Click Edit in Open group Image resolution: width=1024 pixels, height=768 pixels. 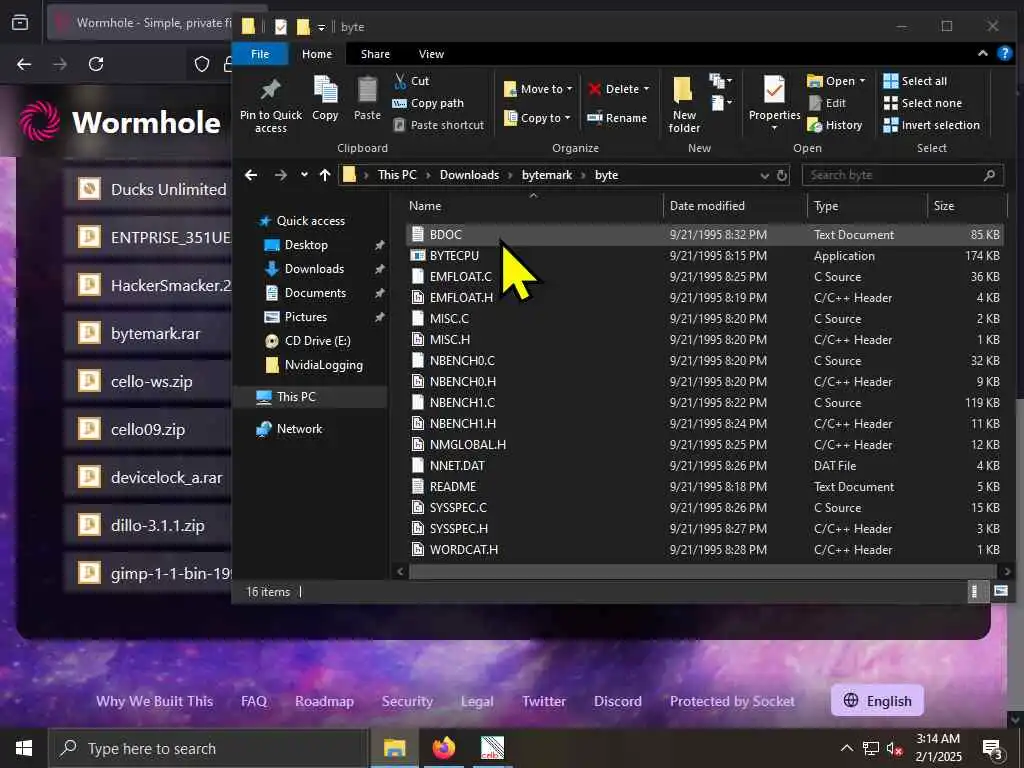pyautogui.click(x=827, y=103)
